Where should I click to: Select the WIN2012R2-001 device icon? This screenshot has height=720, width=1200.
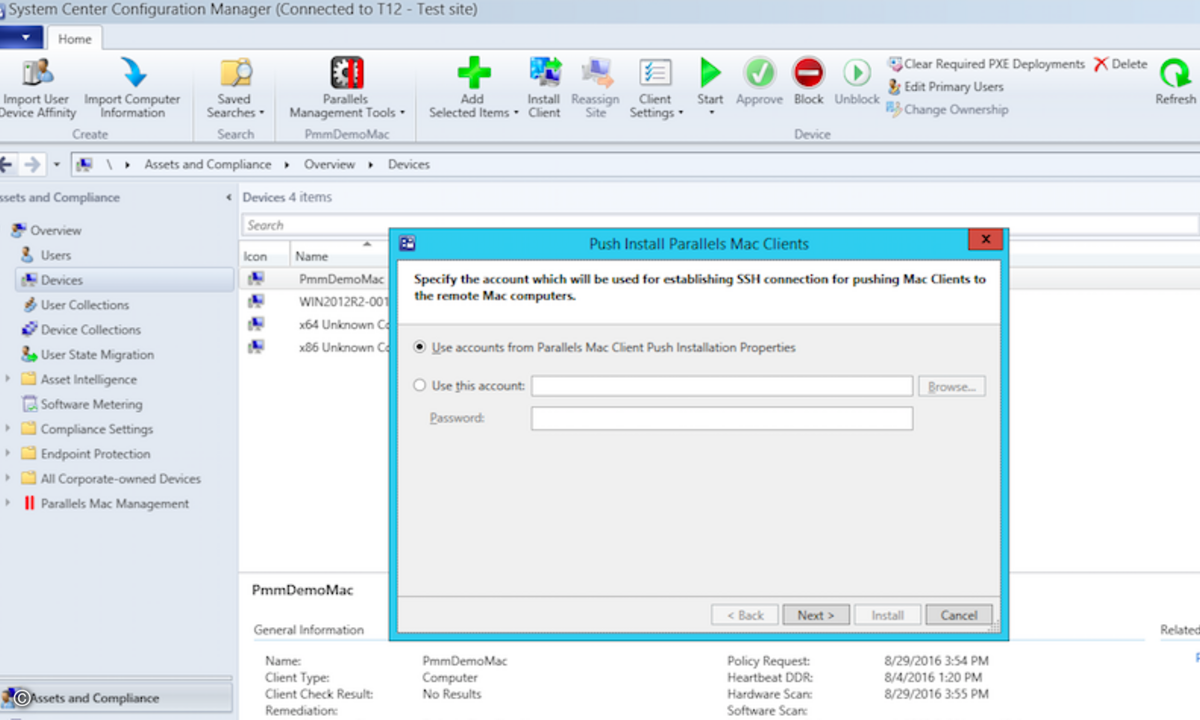pyautogui.click(x=257, y=301)
